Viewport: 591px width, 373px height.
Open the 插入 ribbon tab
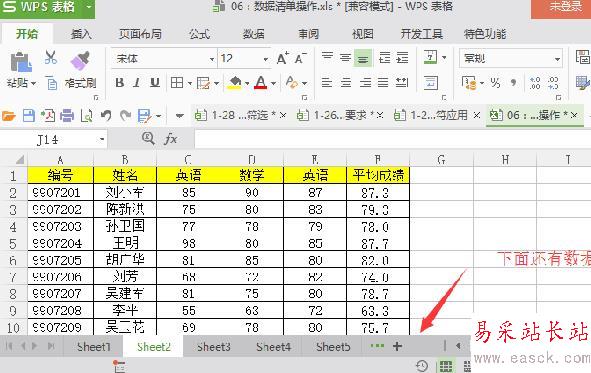(81, 34)
